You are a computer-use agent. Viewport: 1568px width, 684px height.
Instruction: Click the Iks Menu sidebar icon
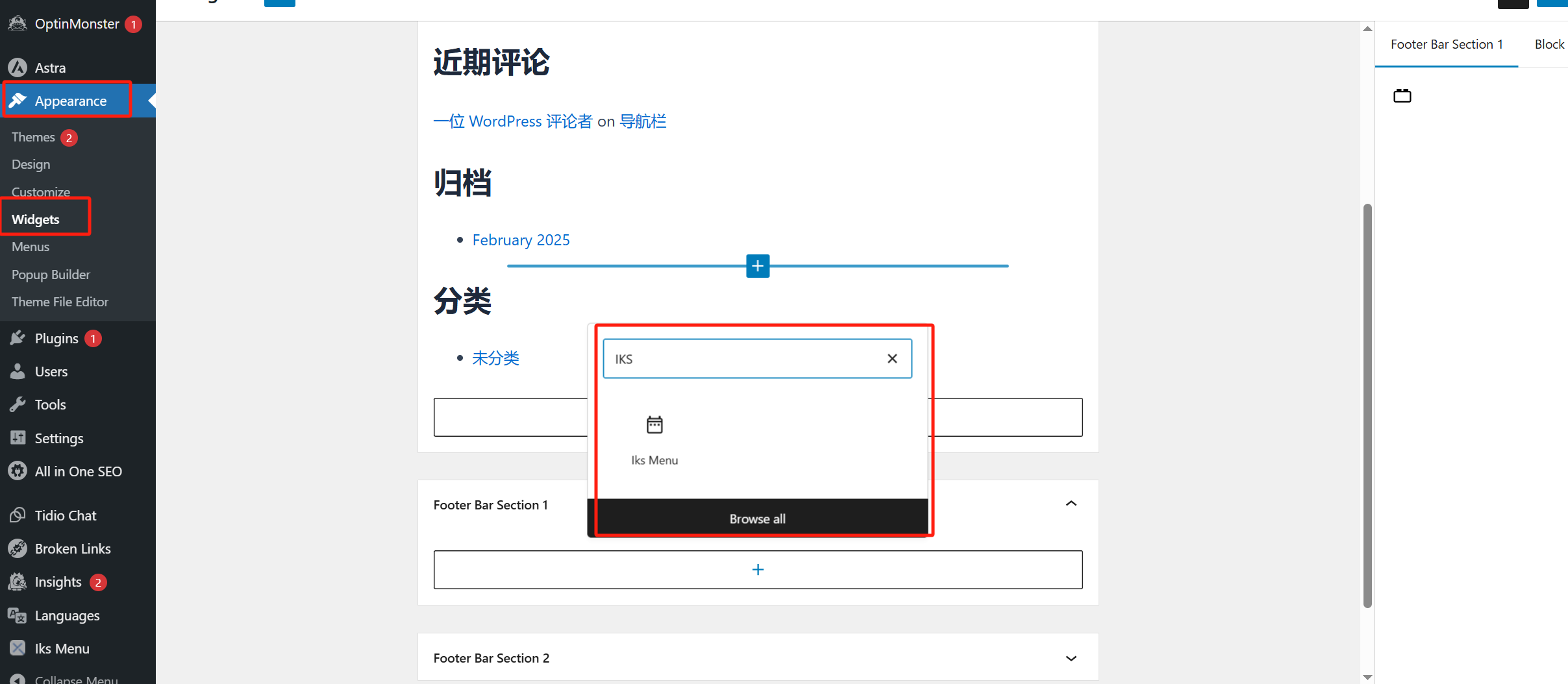18,648
